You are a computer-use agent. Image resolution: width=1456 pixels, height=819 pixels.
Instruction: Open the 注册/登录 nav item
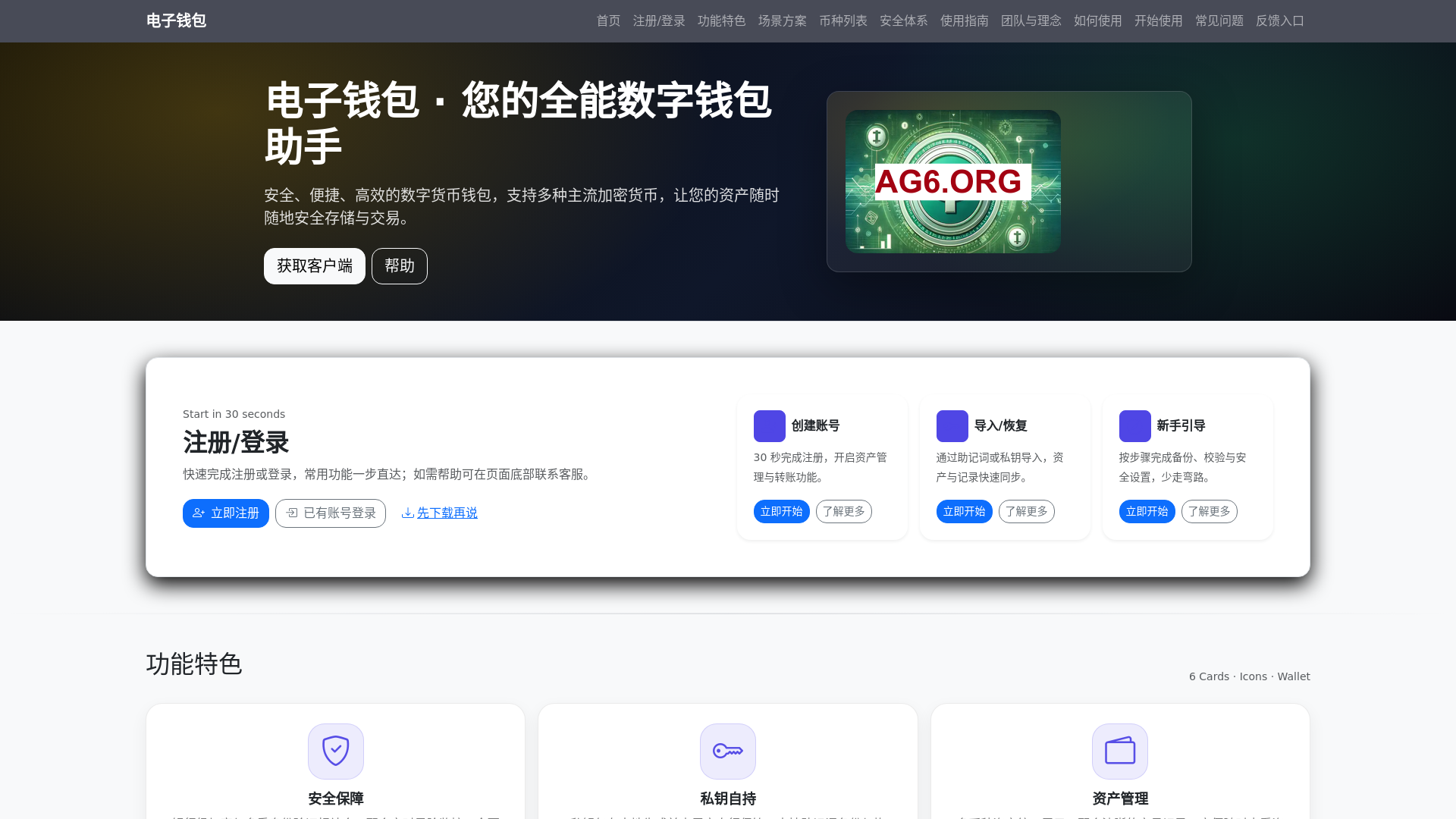(659, 20)
